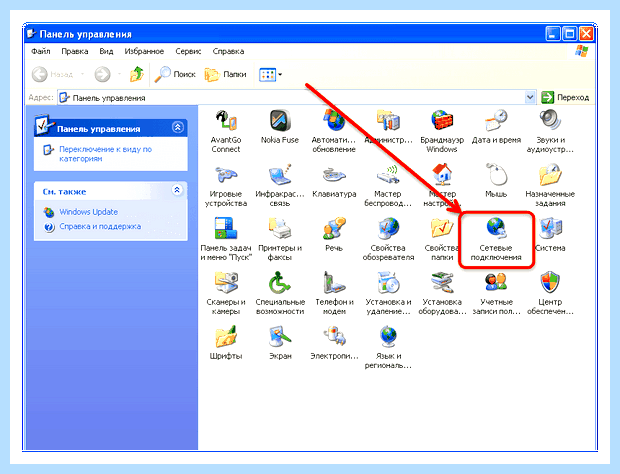Open the Экран display applet
Viewport: 620px width, 474px height.
(280, 343)
